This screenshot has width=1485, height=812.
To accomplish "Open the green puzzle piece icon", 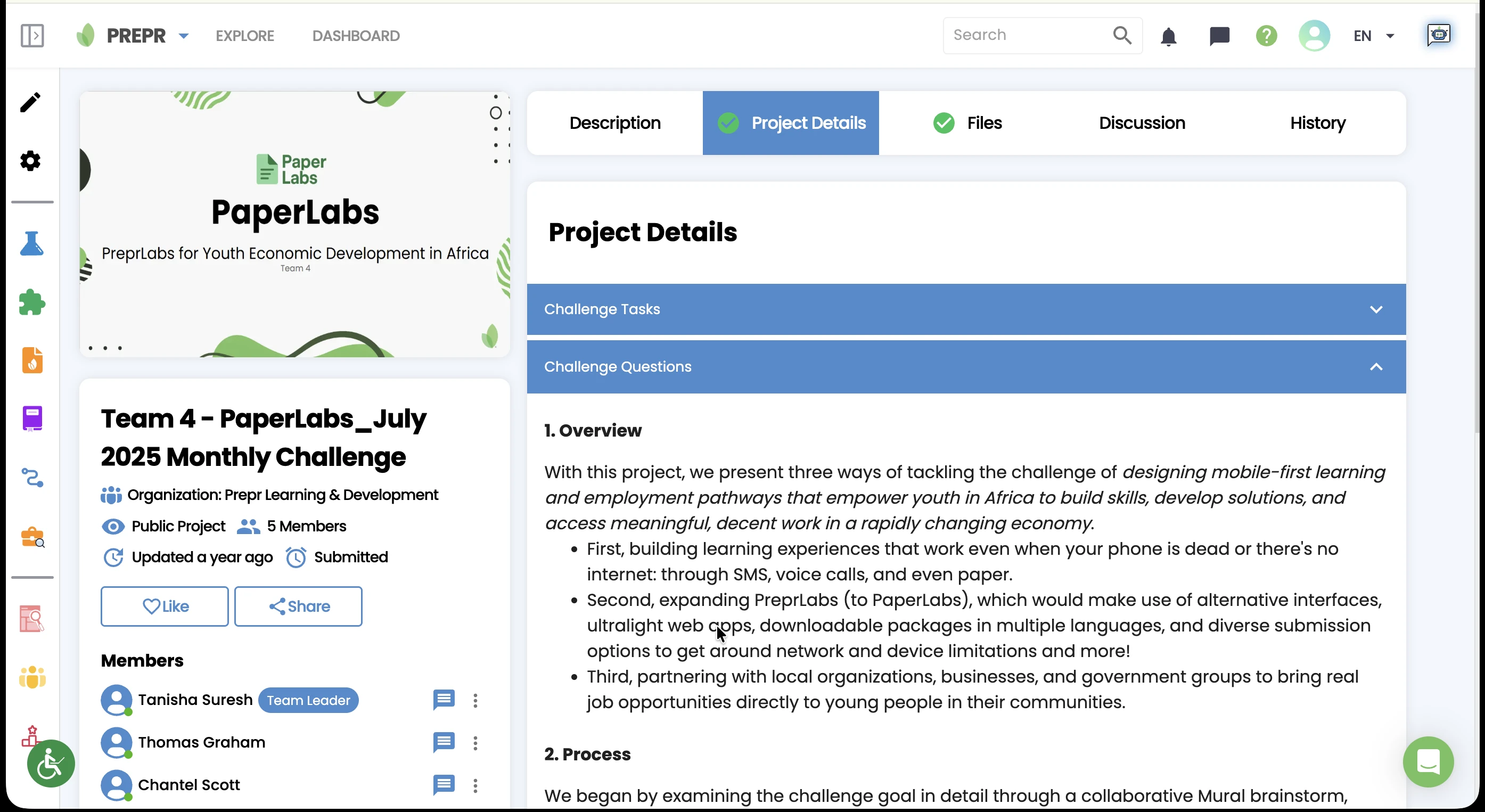I will click(32, 302).
